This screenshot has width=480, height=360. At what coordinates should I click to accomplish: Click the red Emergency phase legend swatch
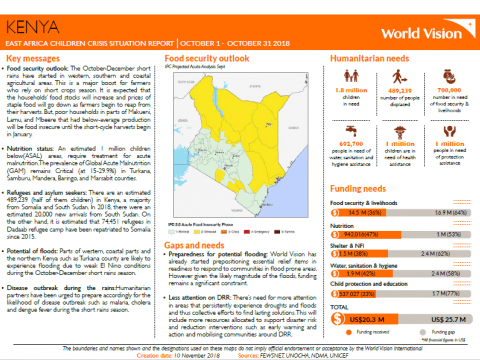pos(247,232)
